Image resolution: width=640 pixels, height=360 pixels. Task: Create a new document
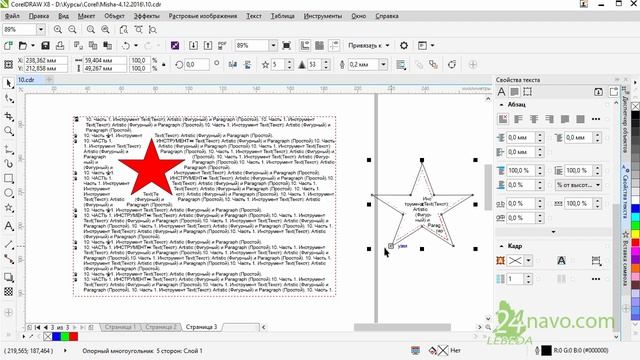coord(8,46)
